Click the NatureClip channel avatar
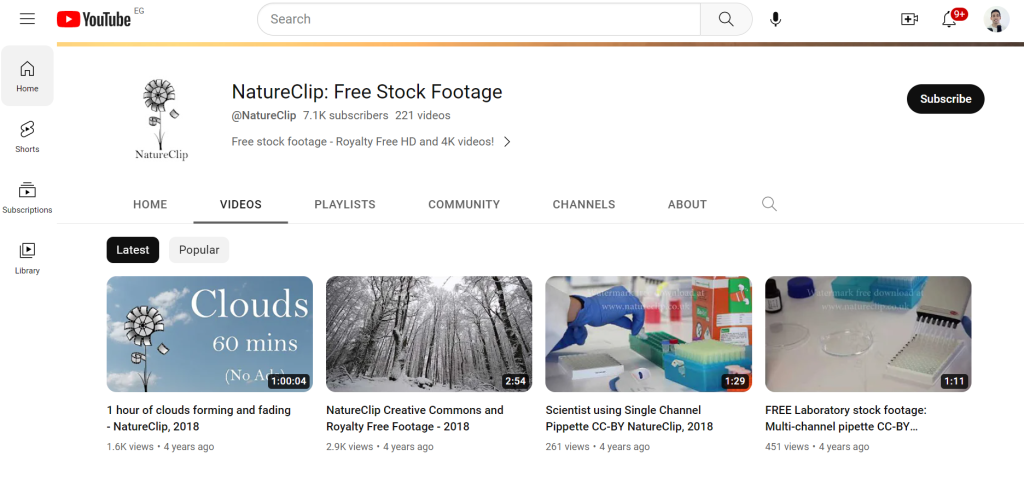This screenshot has width=1024, height=484. 161,120
